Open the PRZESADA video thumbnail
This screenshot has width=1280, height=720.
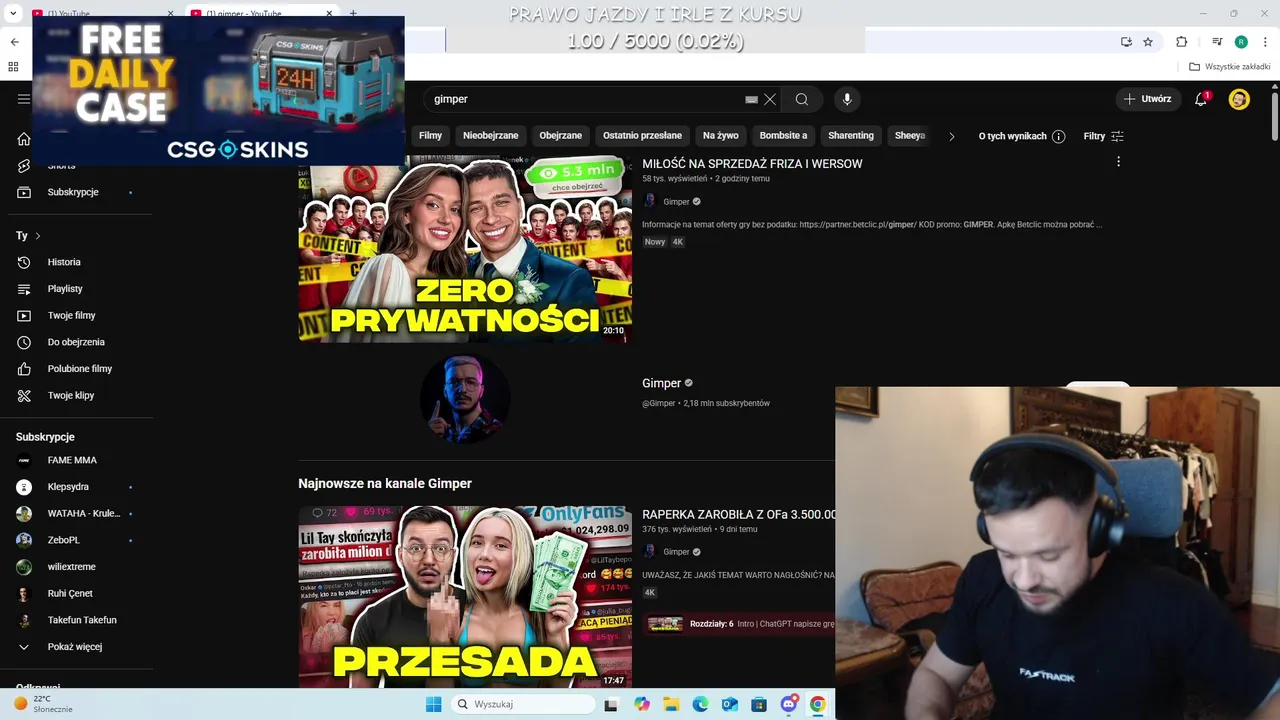(465, 596)
